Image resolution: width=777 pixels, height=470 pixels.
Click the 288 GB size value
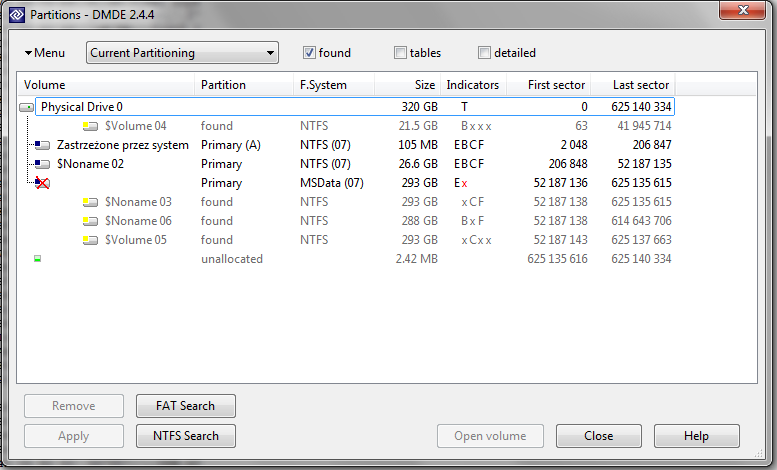pyautogui.click(x=419, y=221)
